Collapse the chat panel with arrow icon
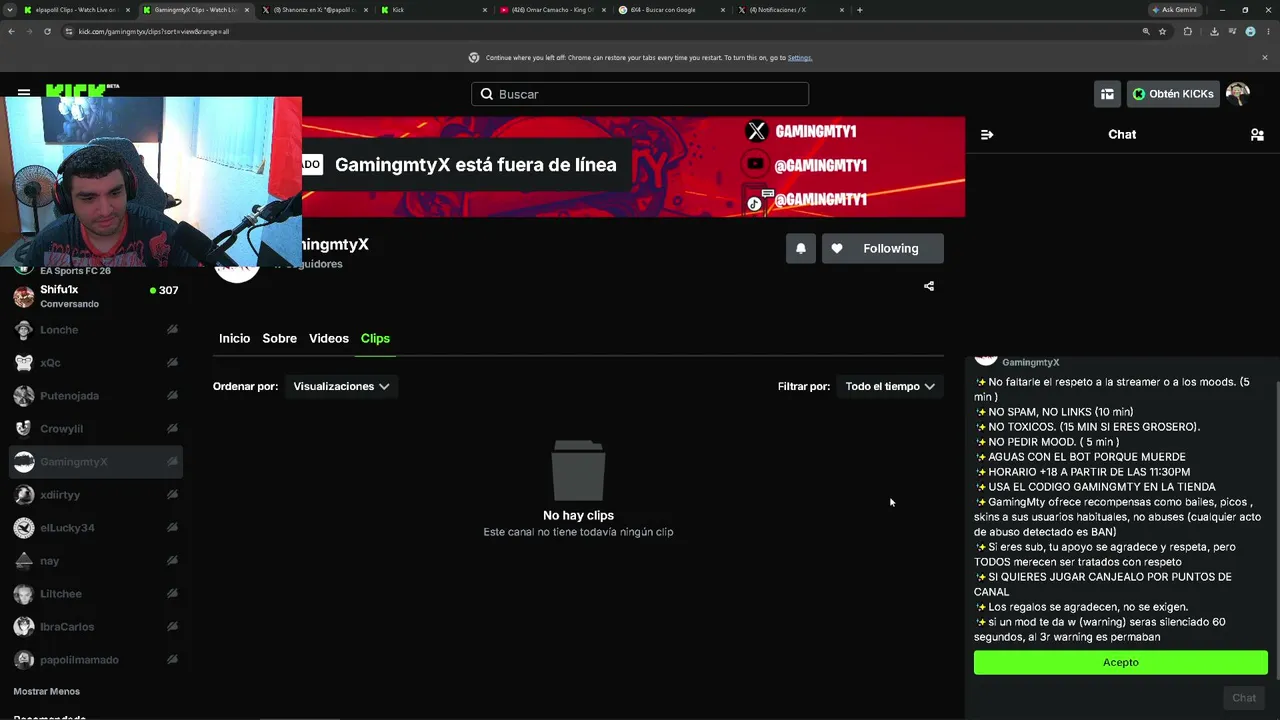 pyautogui.click(x=987, y=135)
